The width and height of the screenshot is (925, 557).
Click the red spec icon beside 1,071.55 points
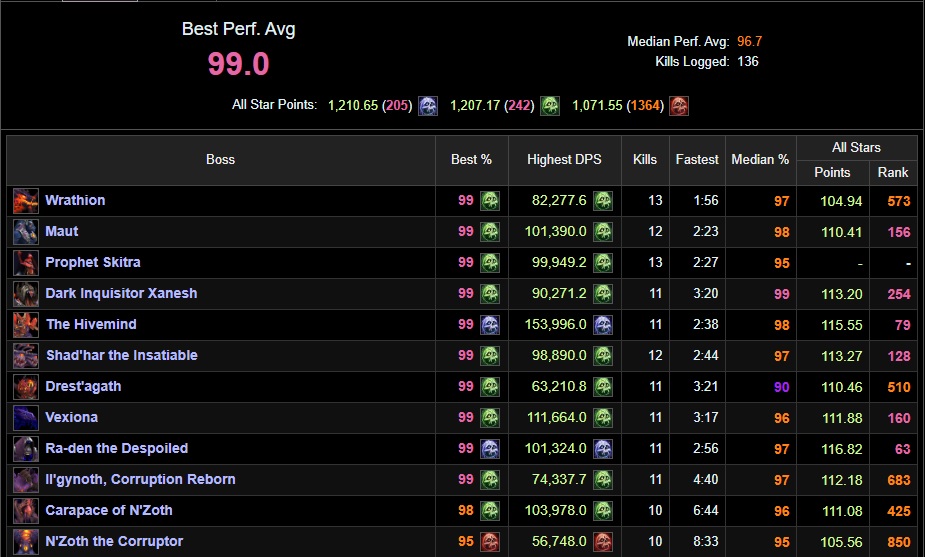679,106
